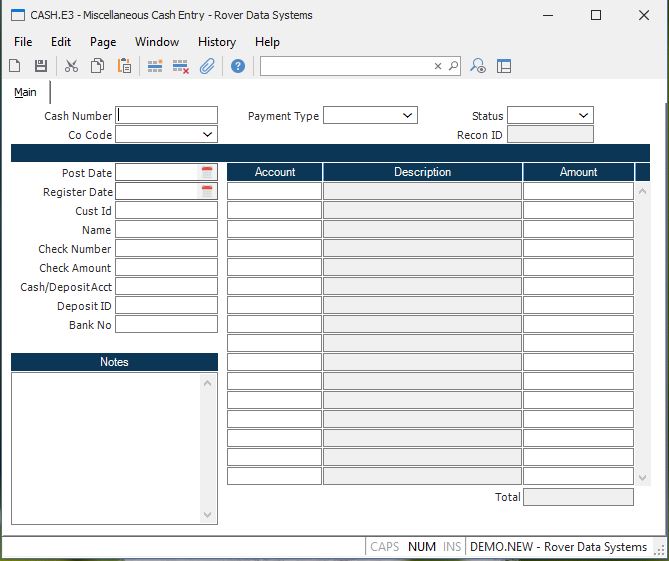This screenshot has height=561, width=669.
Task: Click the Copy icon in toolbar
Action: tap(97, 66)
